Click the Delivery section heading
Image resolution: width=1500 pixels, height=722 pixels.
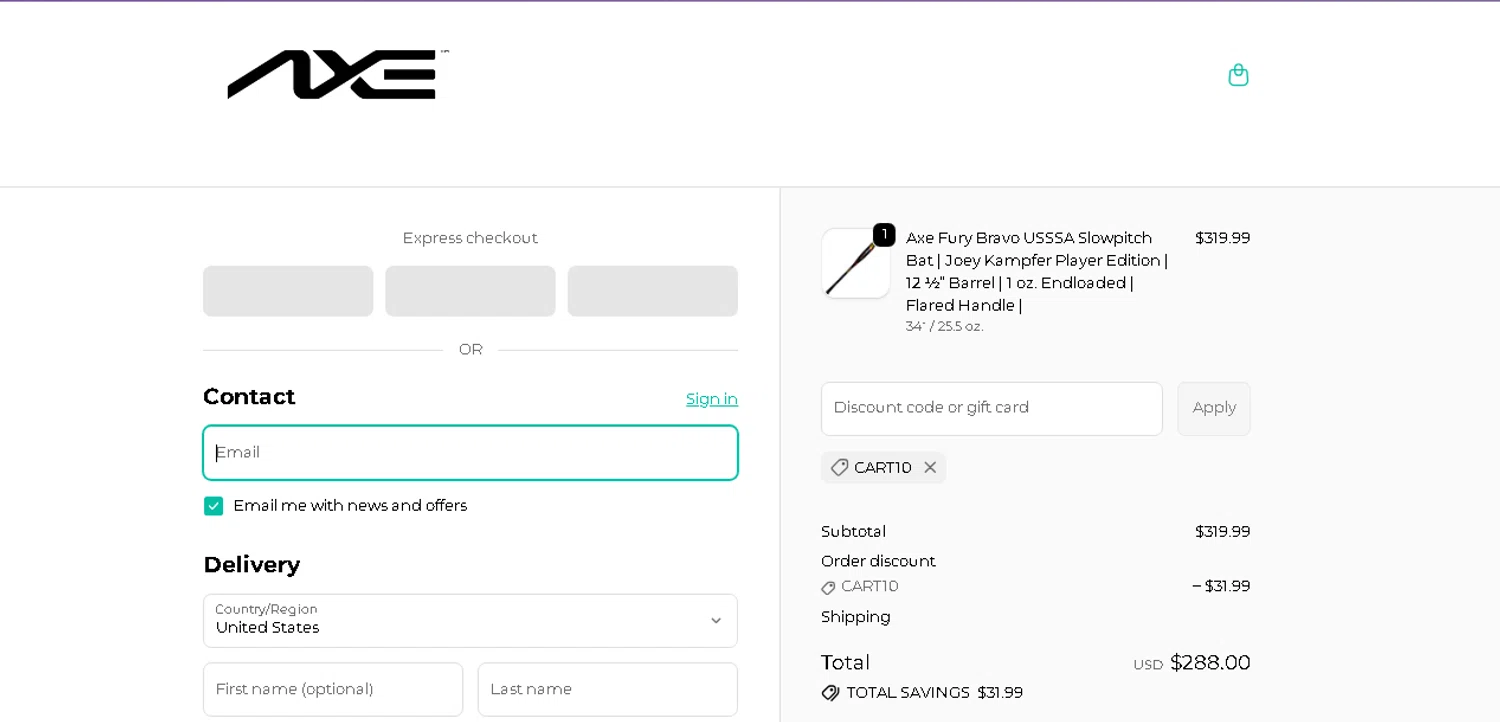tap(252, 565)
